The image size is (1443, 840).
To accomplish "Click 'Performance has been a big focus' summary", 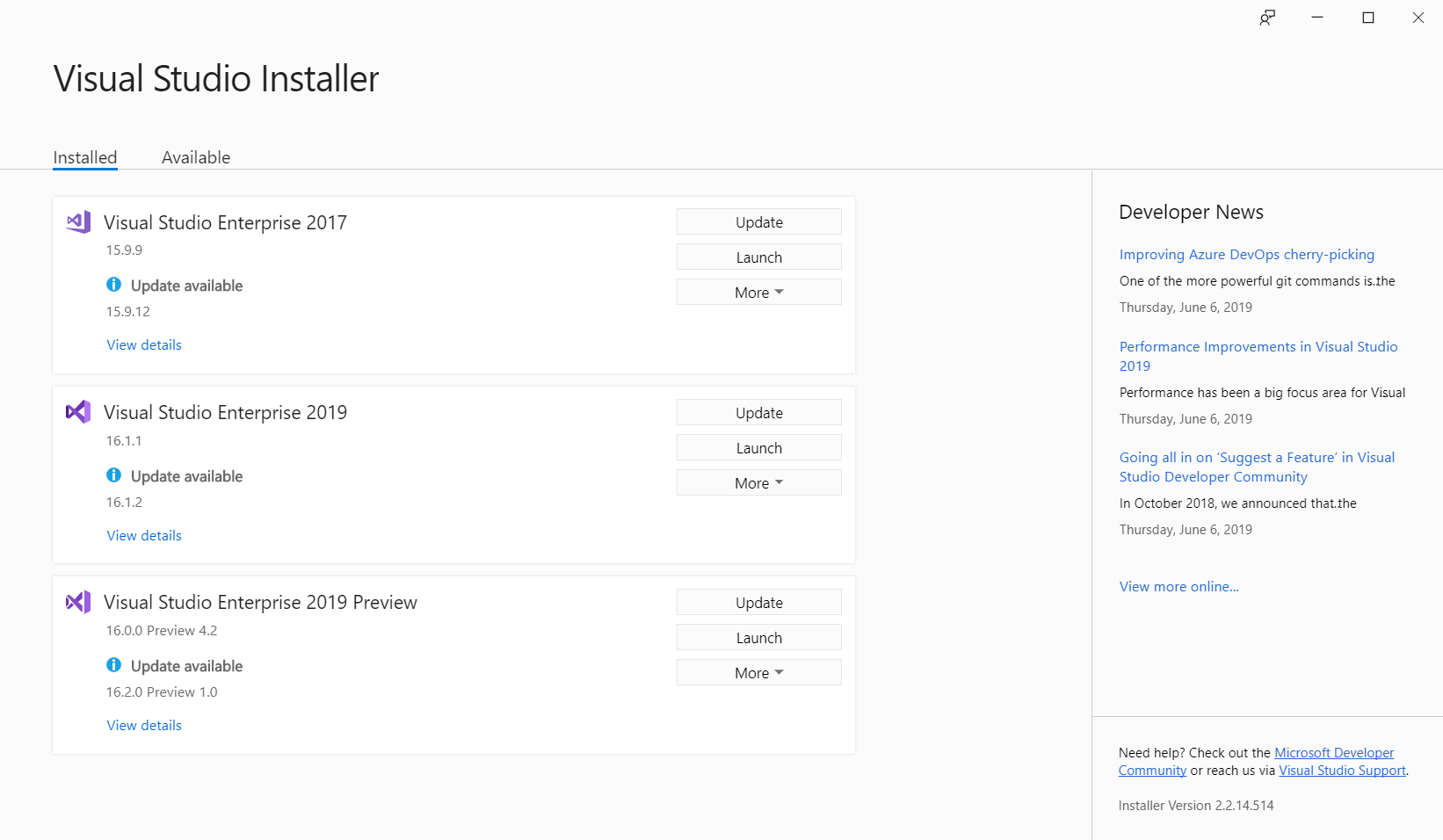I will pos(1263,393).
